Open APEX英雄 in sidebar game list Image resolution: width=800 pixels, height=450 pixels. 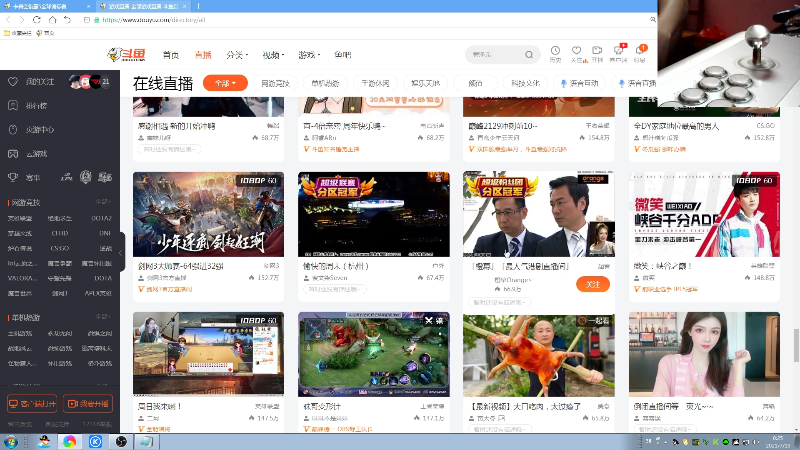point(98,293)
